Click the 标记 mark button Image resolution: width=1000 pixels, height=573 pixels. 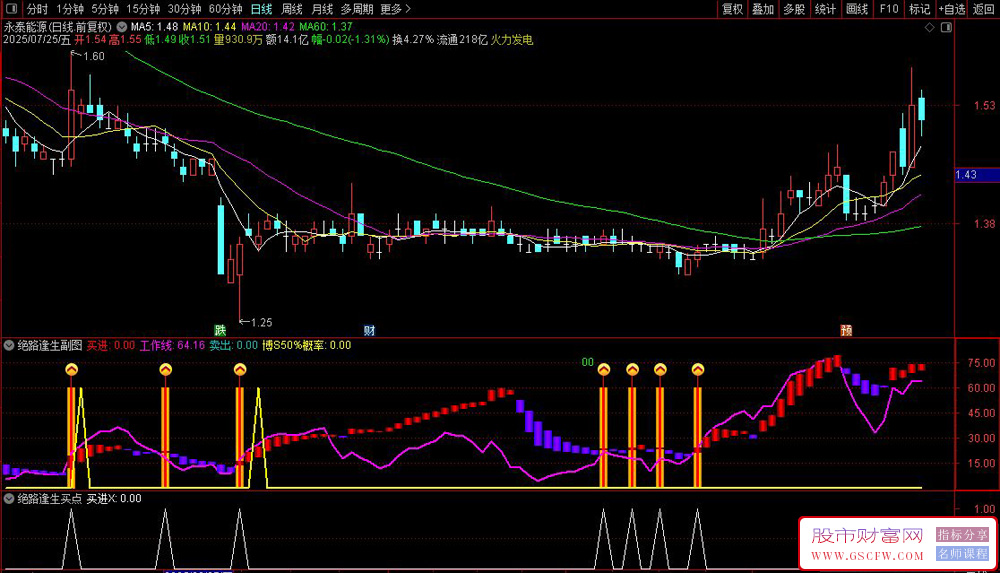[x=920, y=9]
